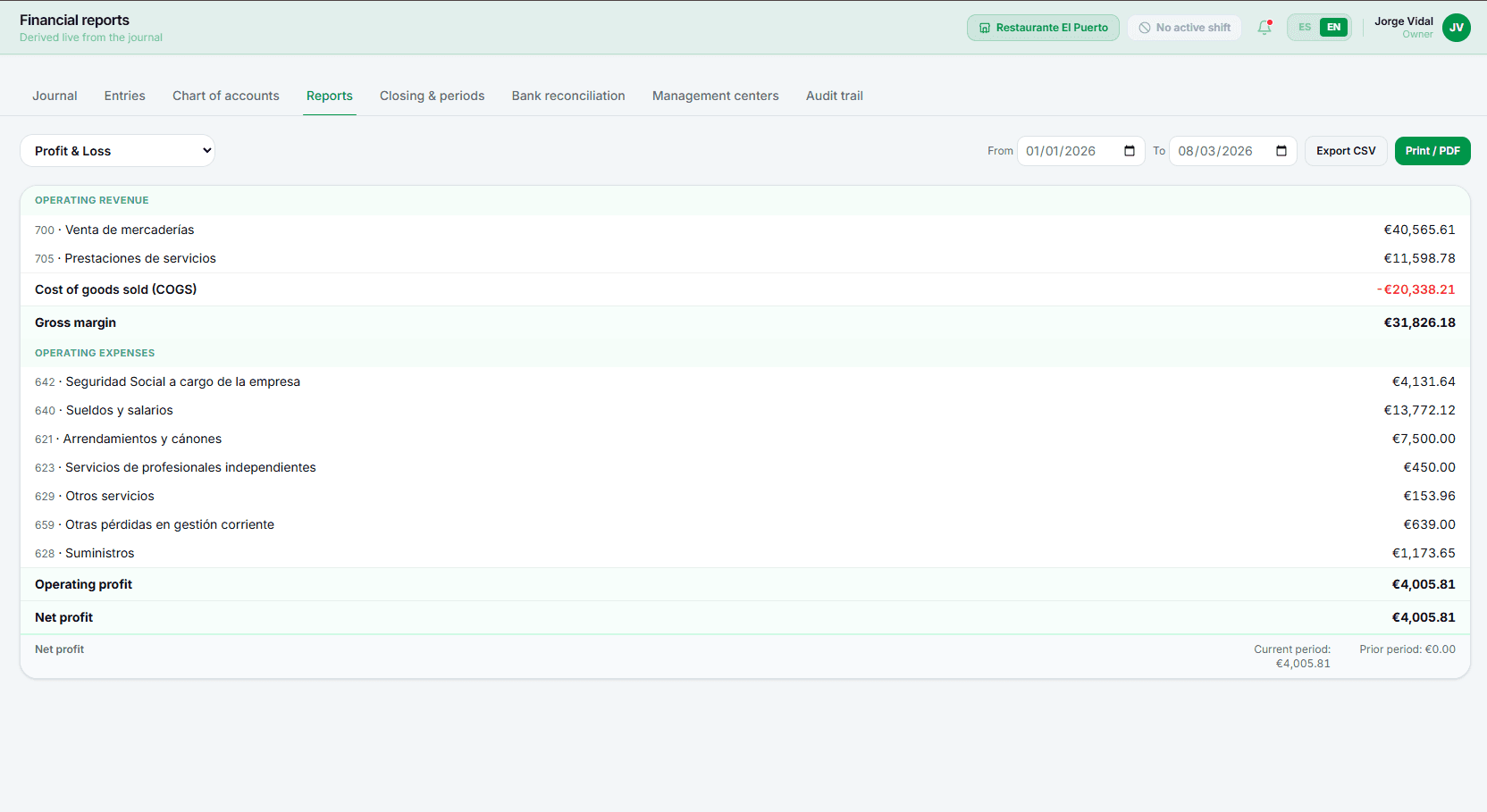Viewport: 1487px width, 812px height.
Task: Click the Prior period €0.00 value
Action: (1407, 649)
